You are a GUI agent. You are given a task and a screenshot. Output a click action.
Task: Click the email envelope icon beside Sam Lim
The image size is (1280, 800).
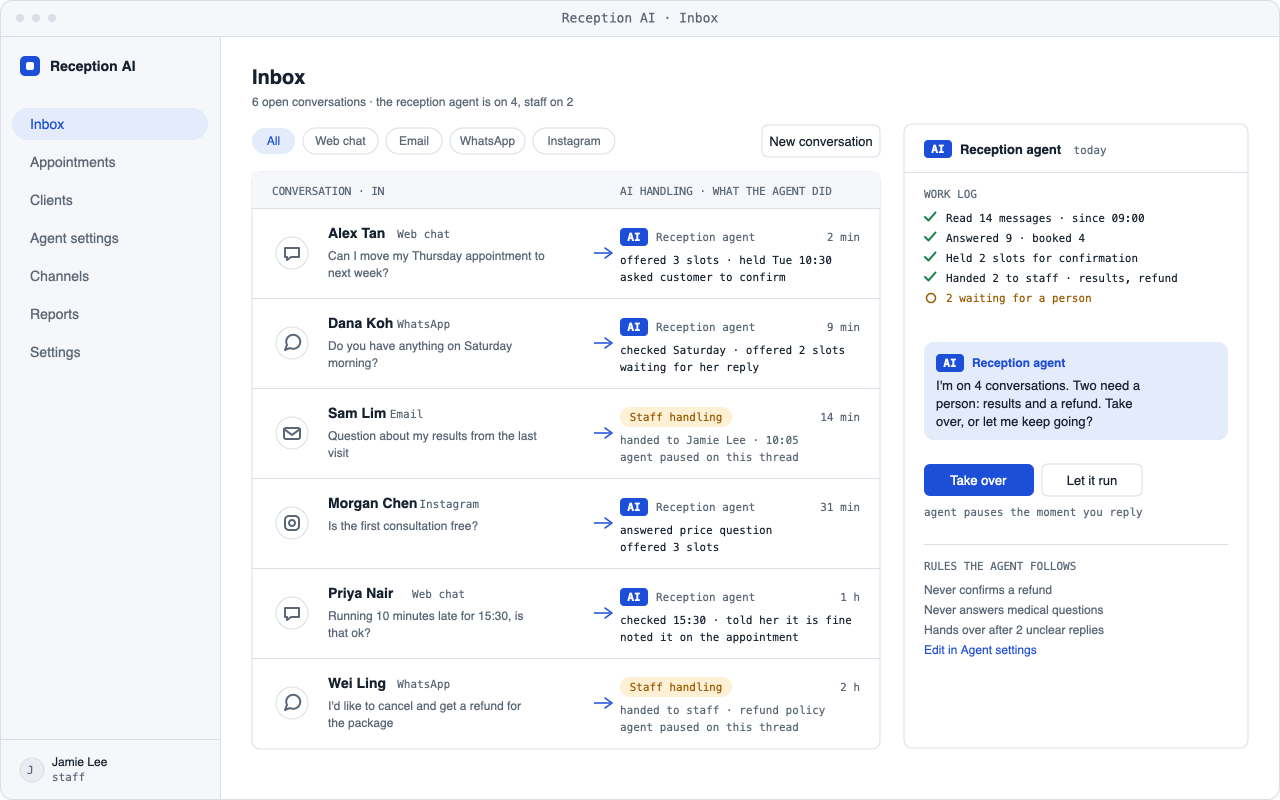point(292,434)
